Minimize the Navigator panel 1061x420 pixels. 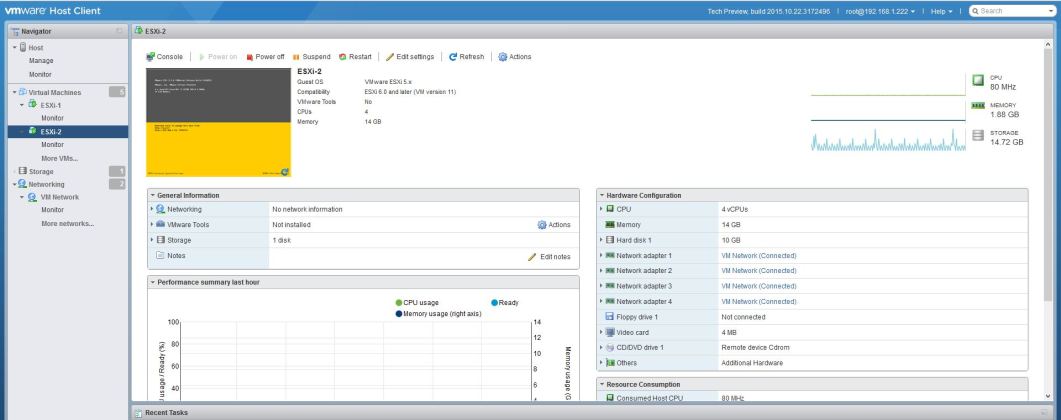click(x=119, y=31)
